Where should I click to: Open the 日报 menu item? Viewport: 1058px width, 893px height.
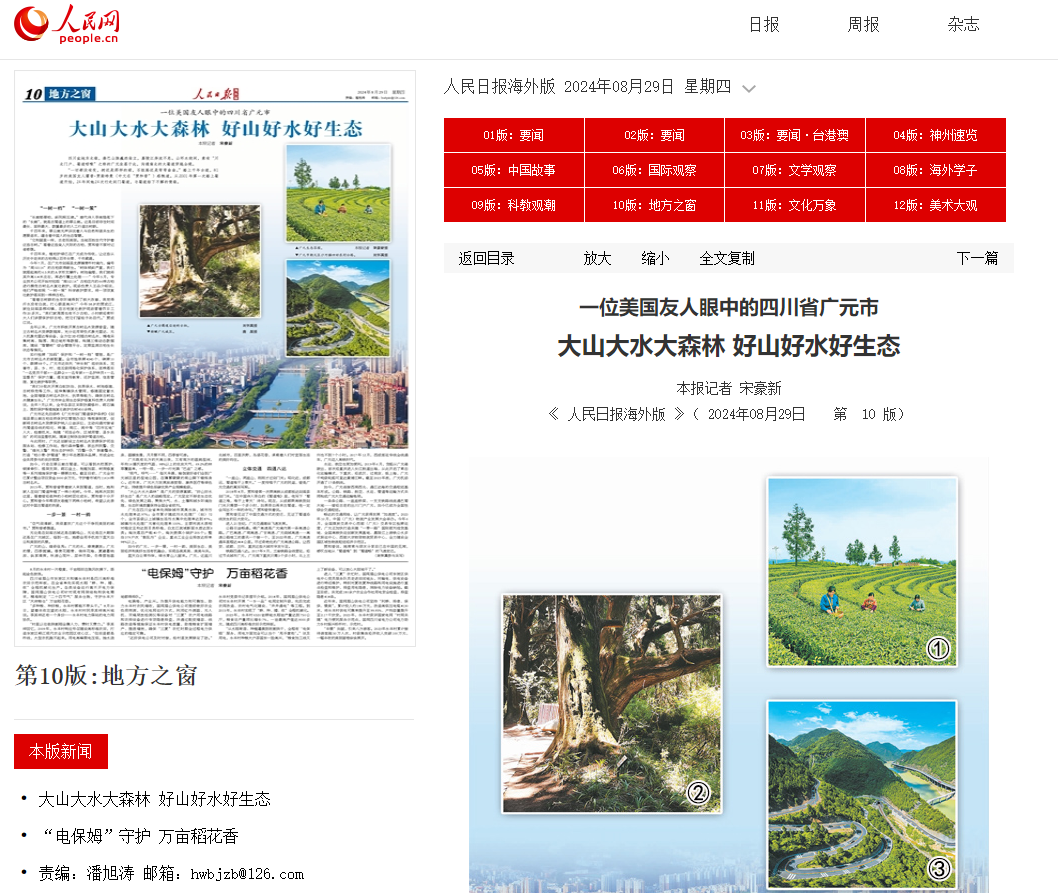tap(764, 25)
